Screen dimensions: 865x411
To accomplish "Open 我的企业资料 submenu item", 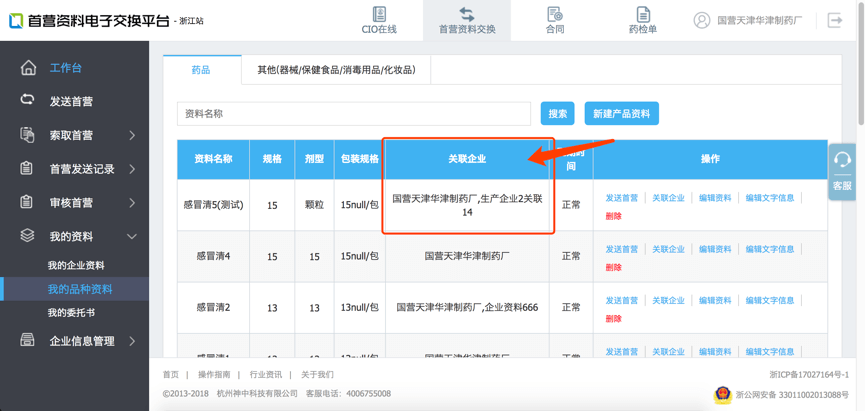I will click(76, 265).
